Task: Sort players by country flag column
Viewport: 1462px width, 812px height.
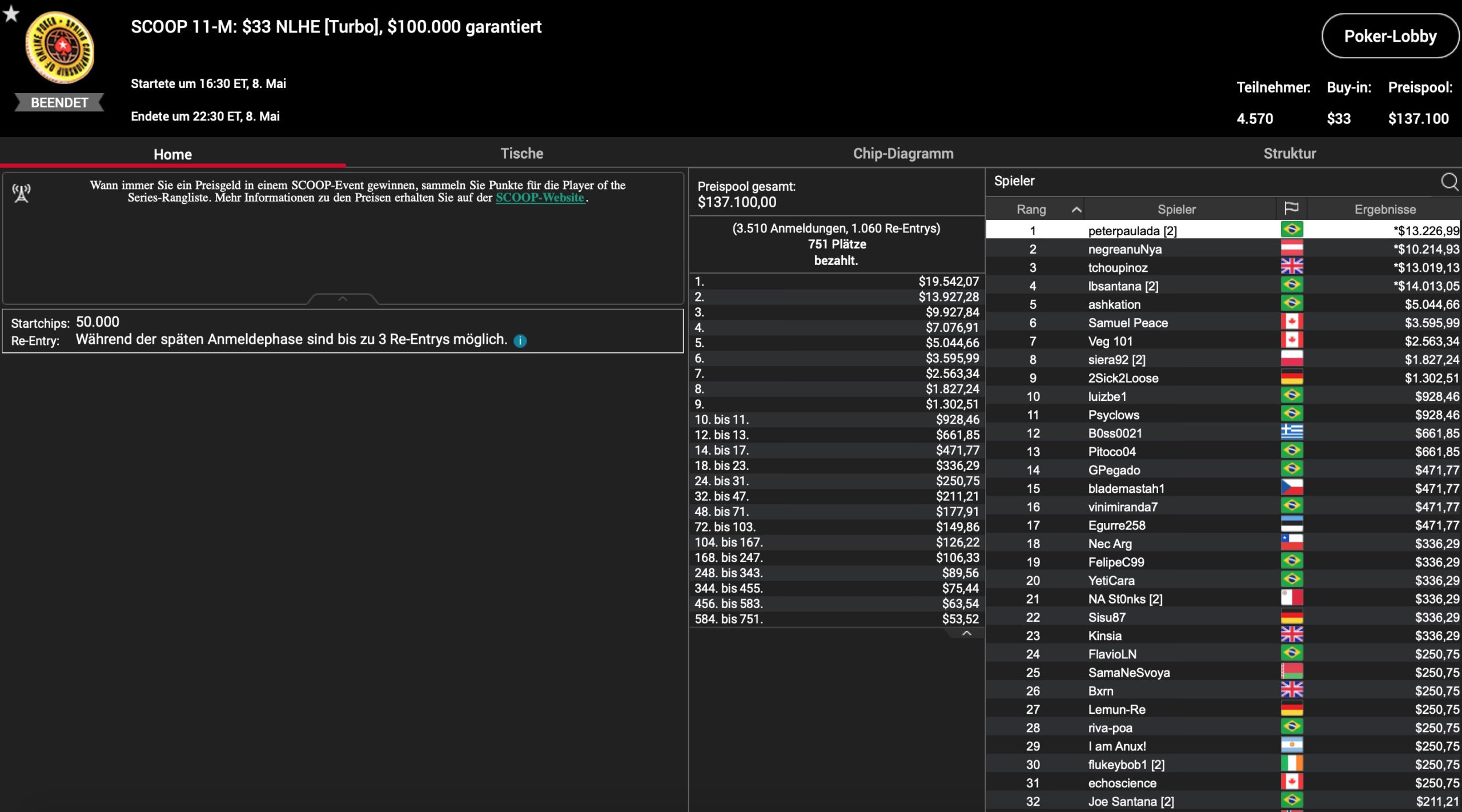Action: click(x=1291, y=208)
